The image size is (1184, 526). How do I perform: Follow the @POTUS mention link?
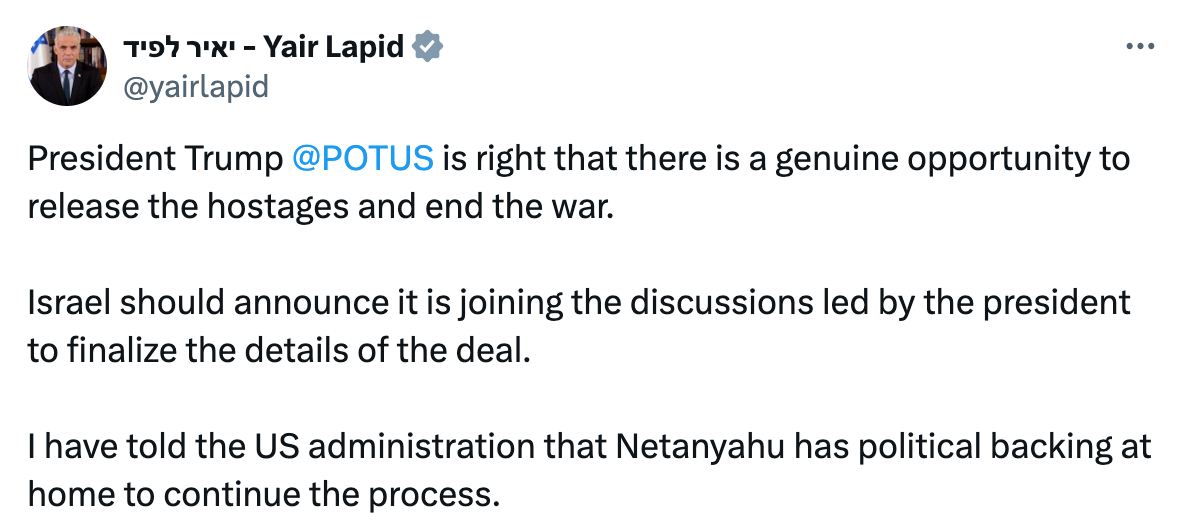(364, 158)
